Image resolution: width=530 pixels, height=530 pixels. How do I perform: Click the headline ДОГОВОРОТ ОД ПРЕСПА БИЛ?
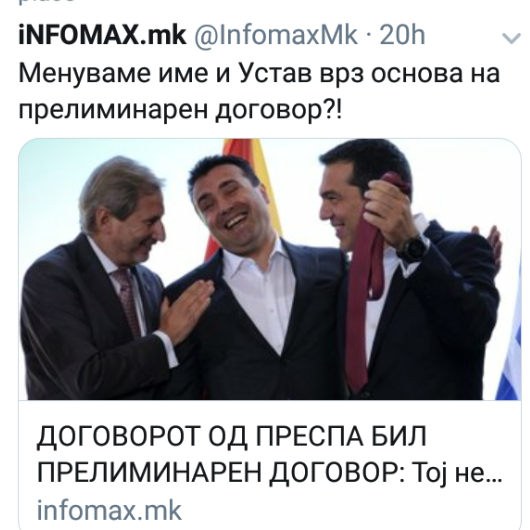(x=232, y=437)
